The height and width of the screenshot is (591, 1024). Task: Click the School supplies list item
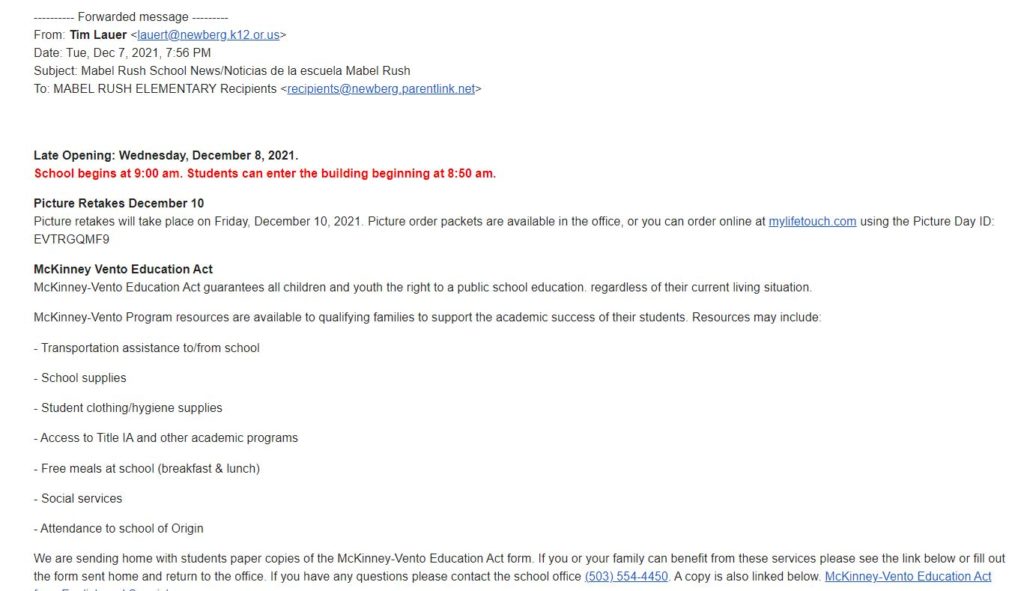click(x=80, y=378)
